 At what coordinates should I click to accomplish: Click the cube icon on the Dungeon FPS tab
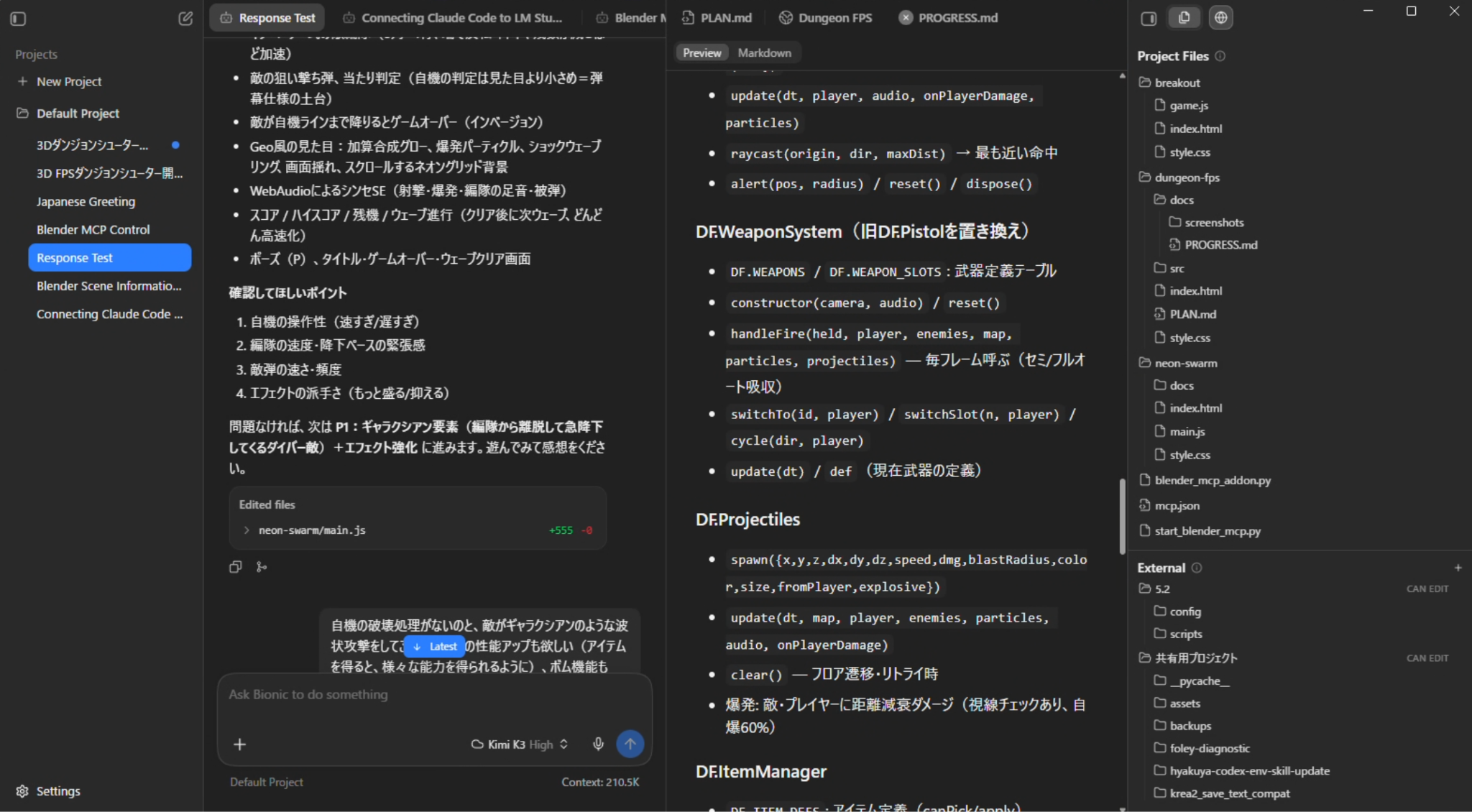(786, 18)
